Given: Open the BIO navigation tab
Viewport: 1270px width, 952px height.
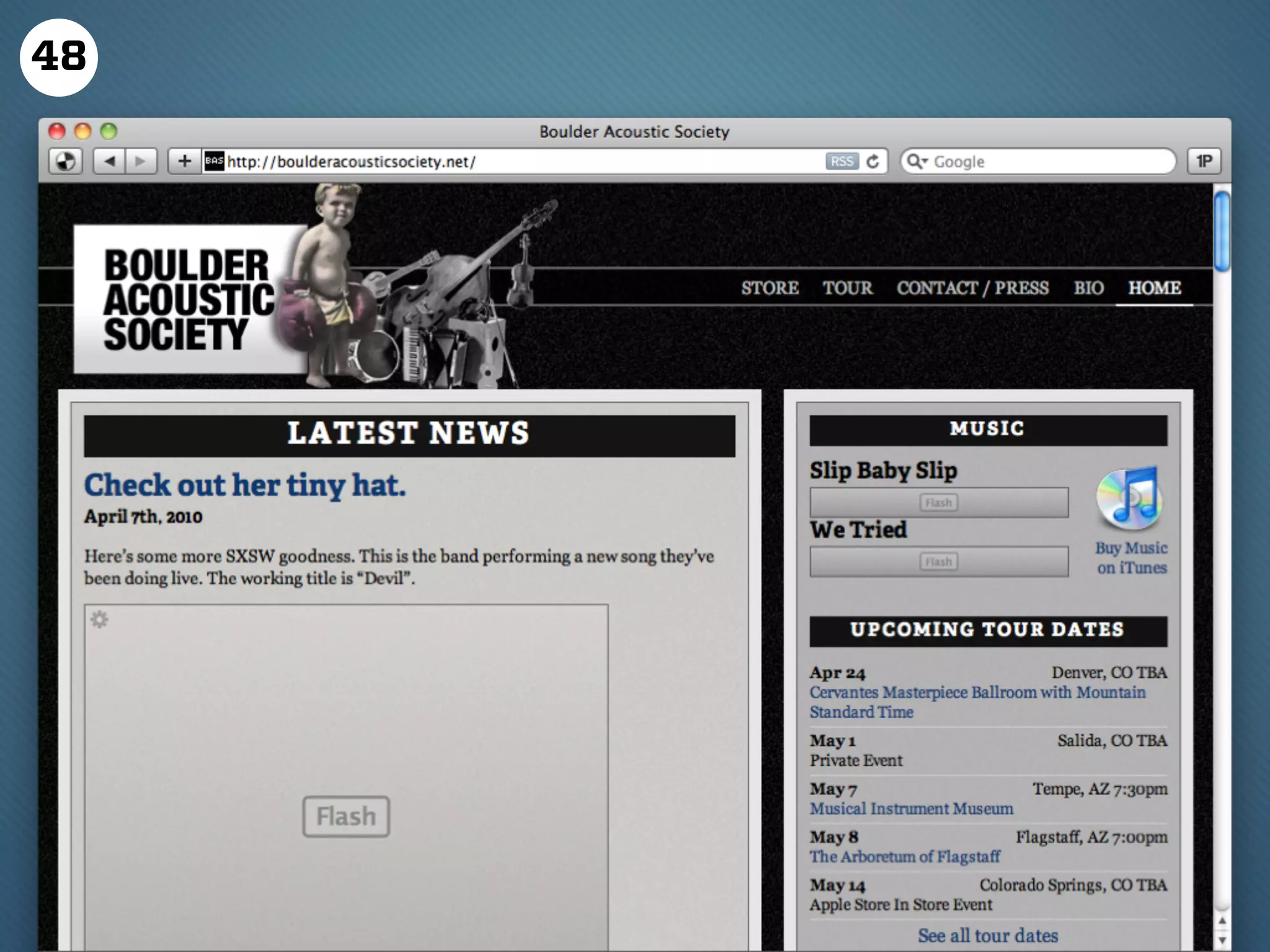Looking at the screenshot, I should [1088, 288].
